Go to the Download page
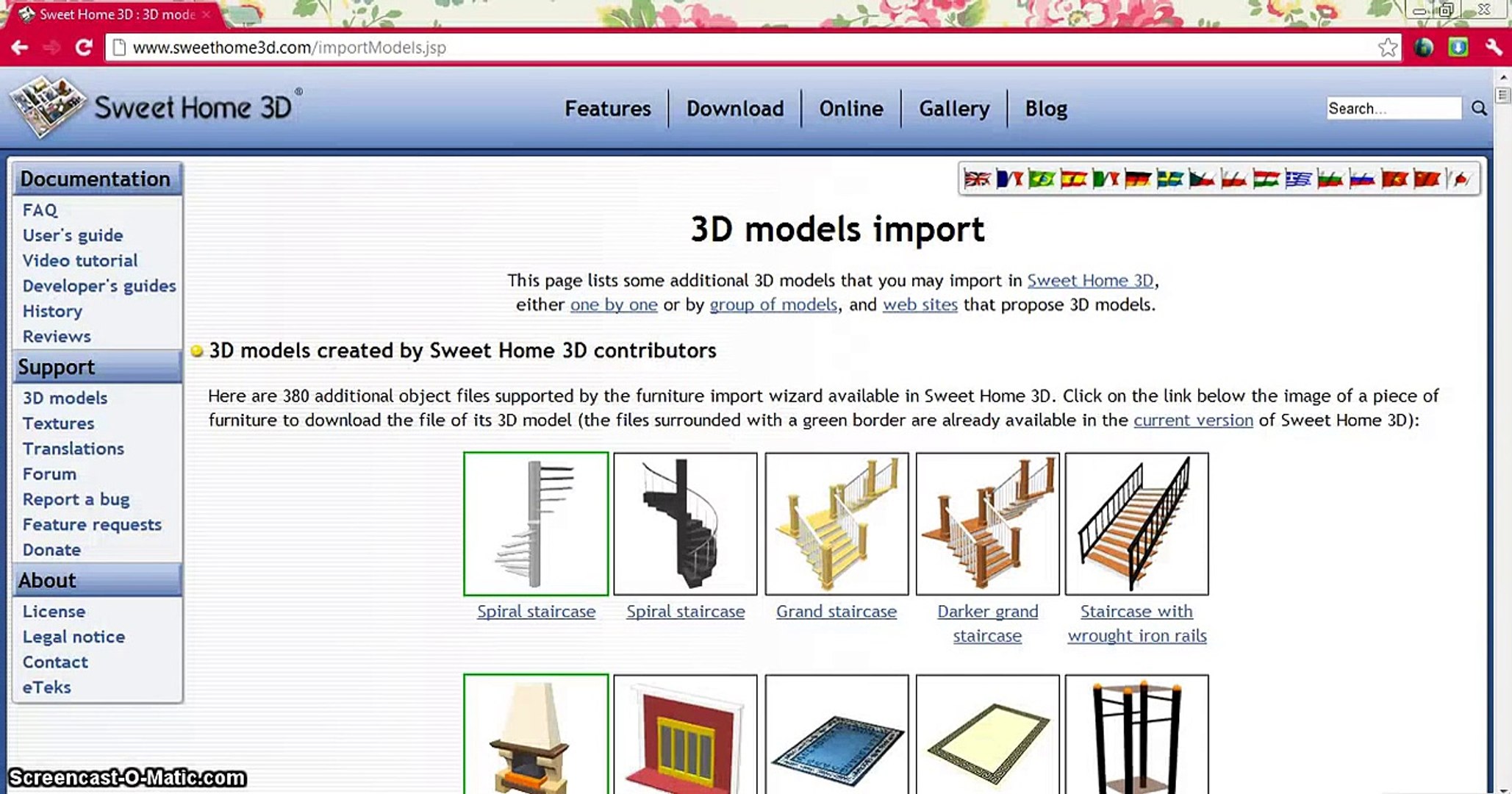 point(734,109)
